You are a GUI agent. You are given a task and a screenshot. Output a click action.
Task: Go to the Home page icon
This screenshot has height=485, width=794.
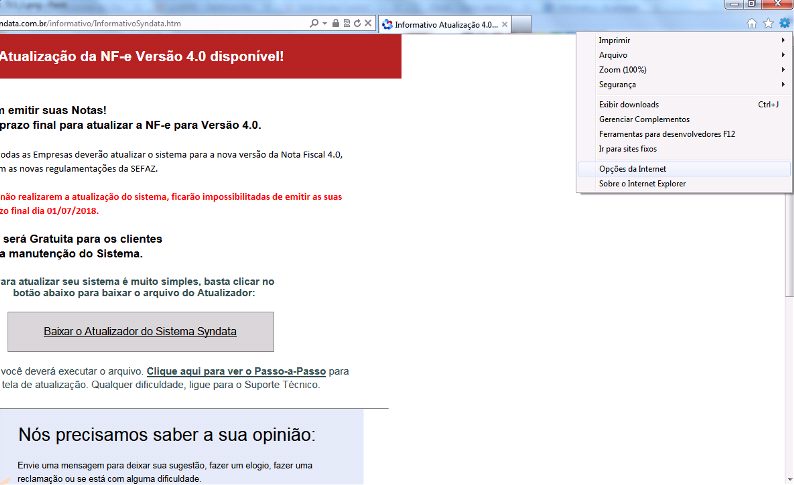click(752, 23)
